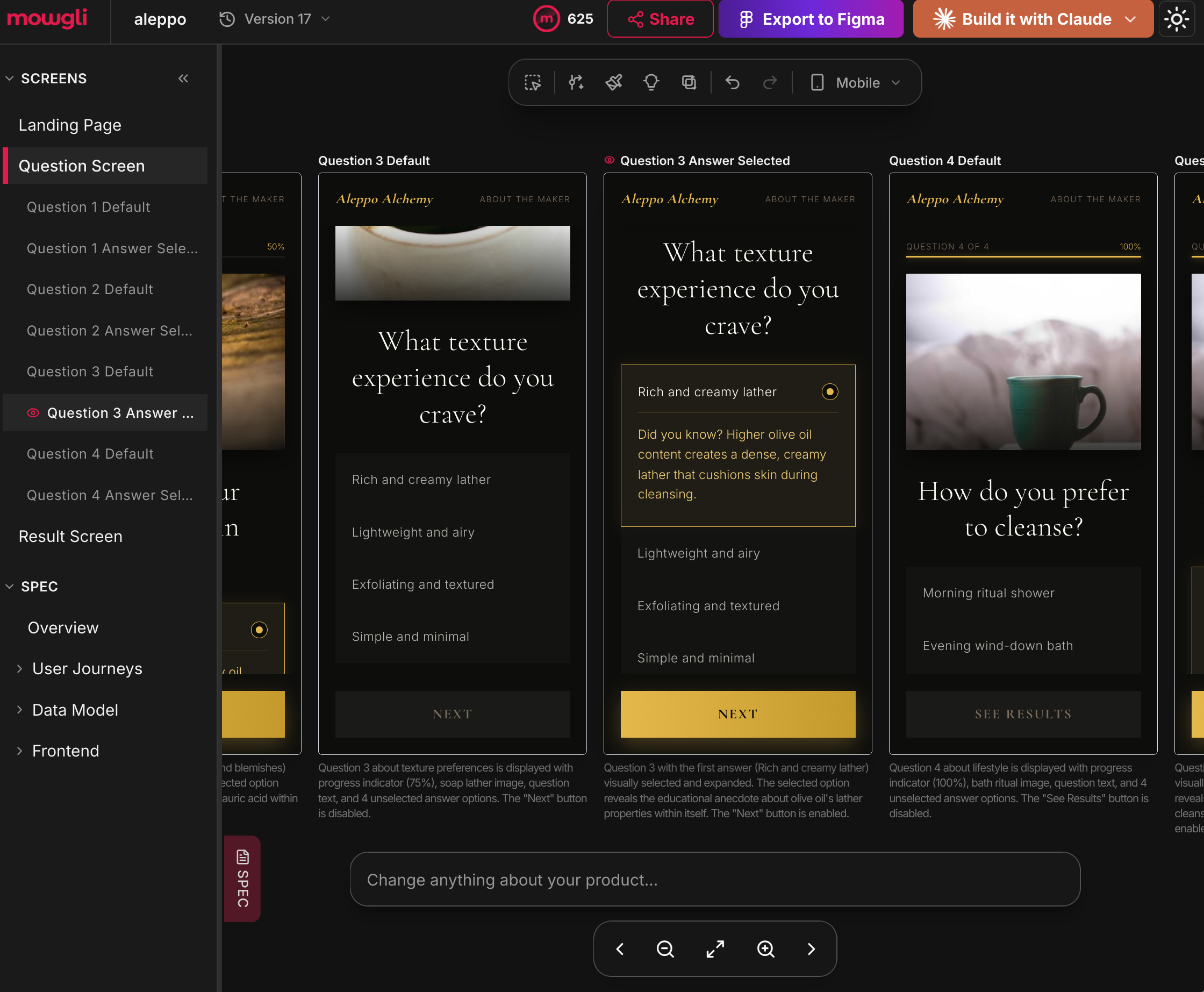The image size is (1204, 992).
Task: Click the Export to Figma button
Action: coord(811,19)
